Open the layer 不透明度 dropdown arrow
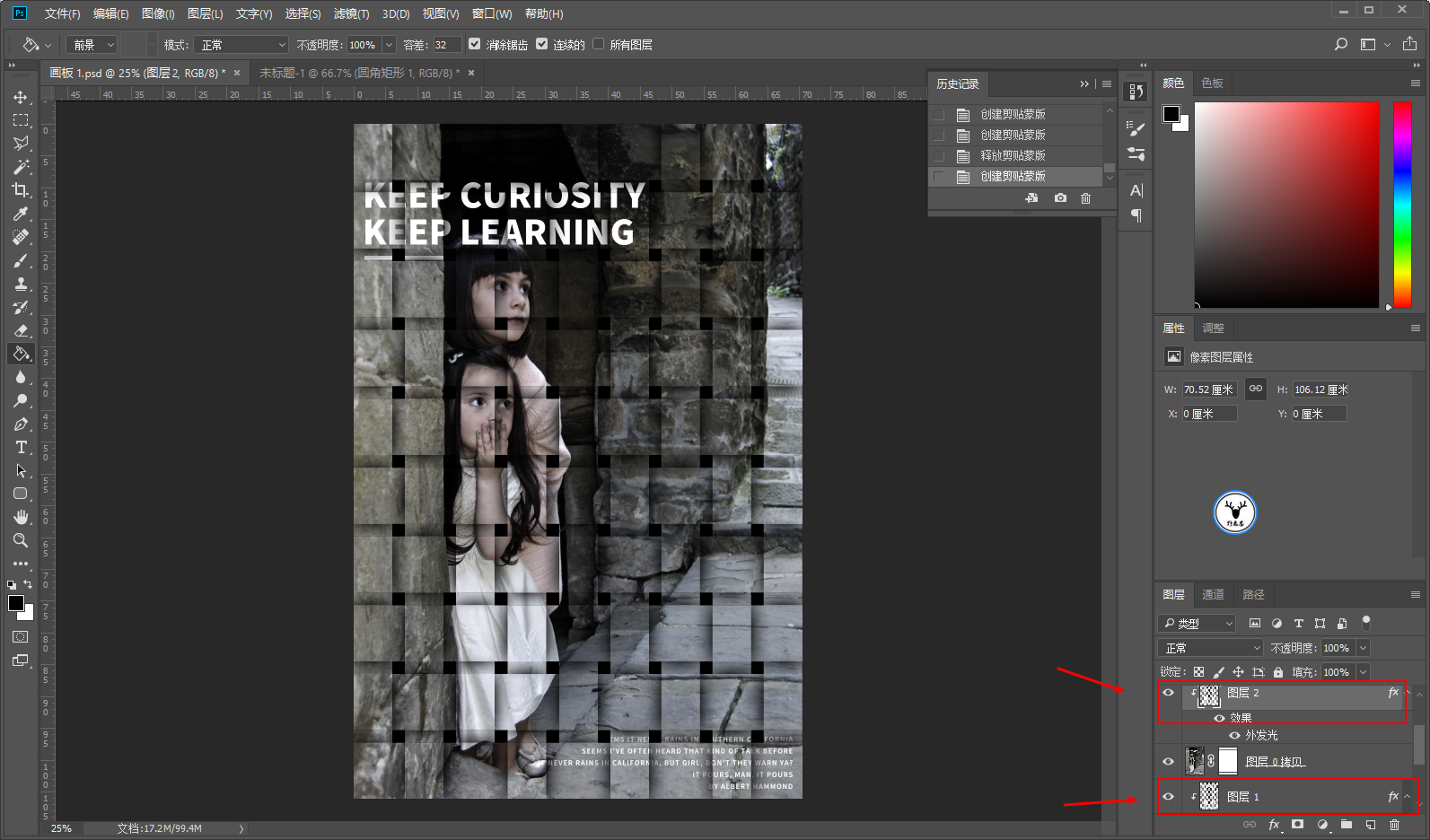The height and width of the screenshot is (840, 1430). click(x=1363, y=648)
